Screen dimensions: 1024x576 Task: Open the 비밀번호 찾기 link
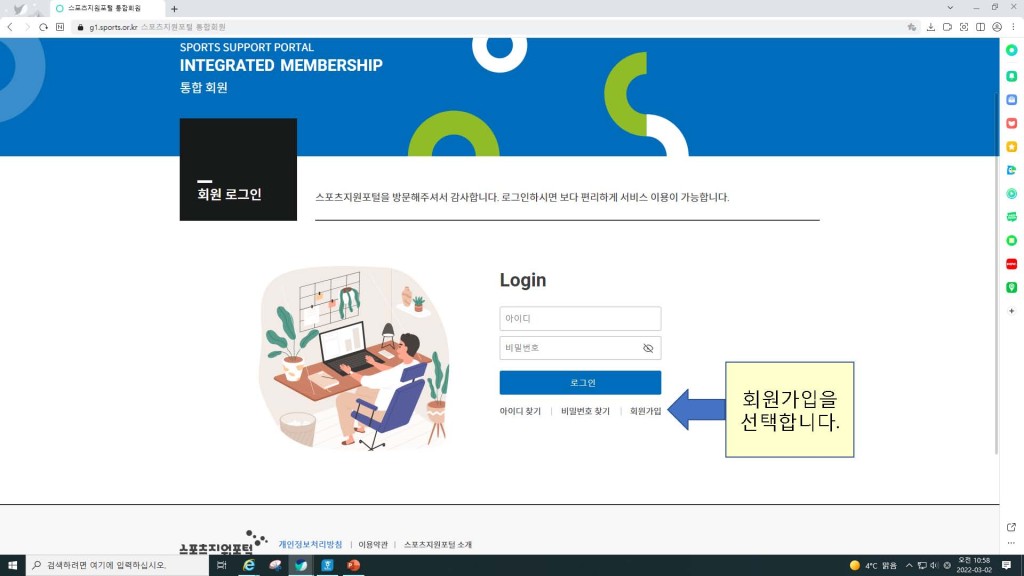coord(585,411)
